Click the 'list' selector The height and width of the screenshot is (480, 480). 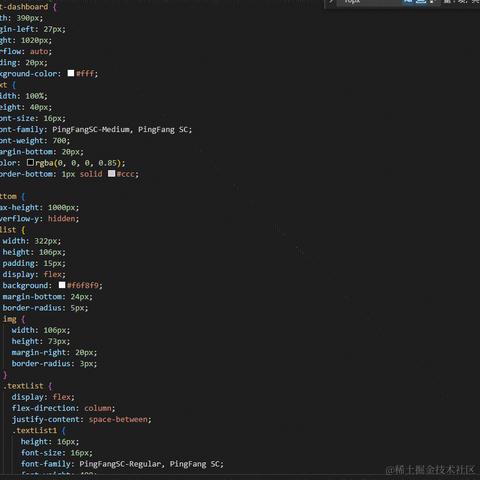coord(8,230)
